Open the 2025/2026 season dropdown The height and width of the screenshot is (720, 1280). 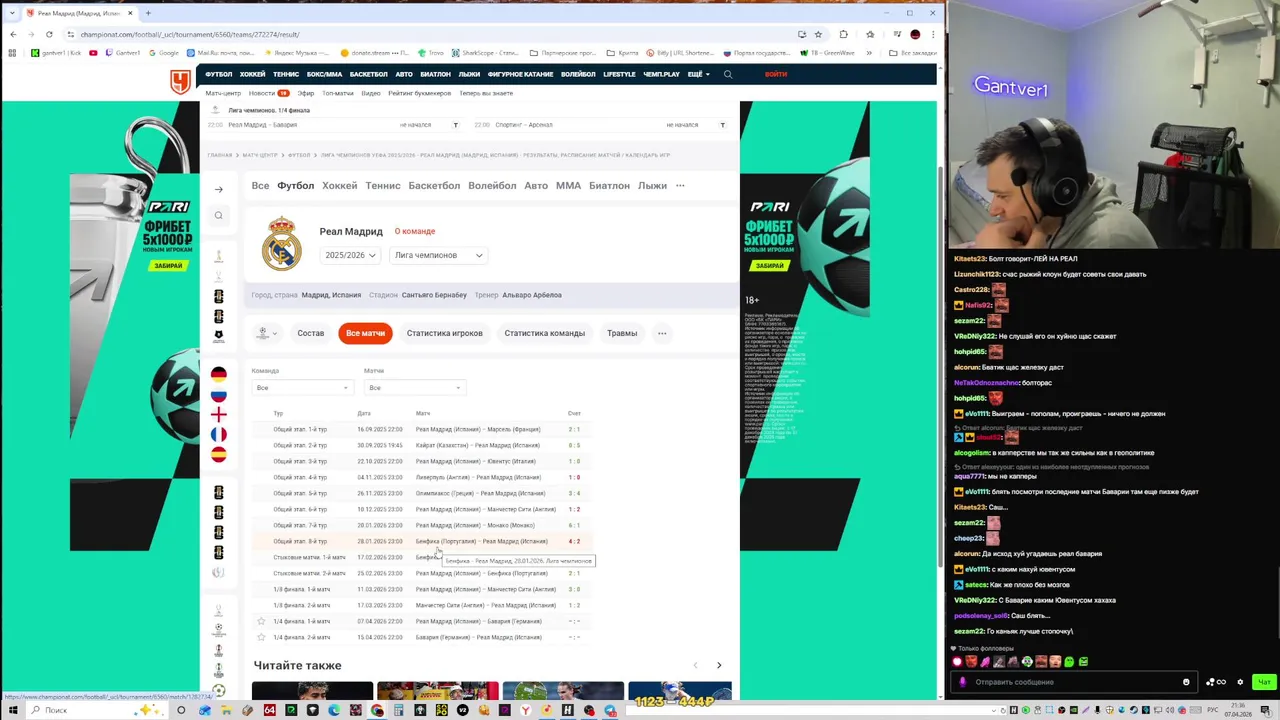[350, 255]
